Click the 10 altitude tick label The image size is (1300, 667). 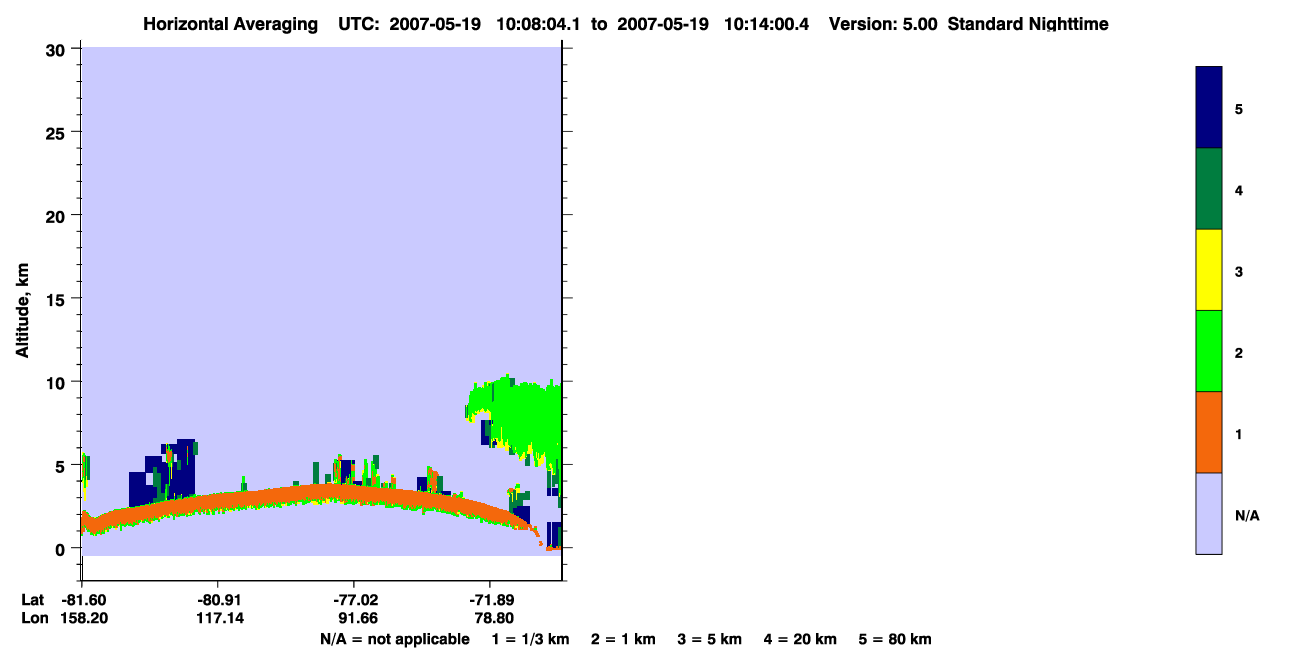coord(58,382)
